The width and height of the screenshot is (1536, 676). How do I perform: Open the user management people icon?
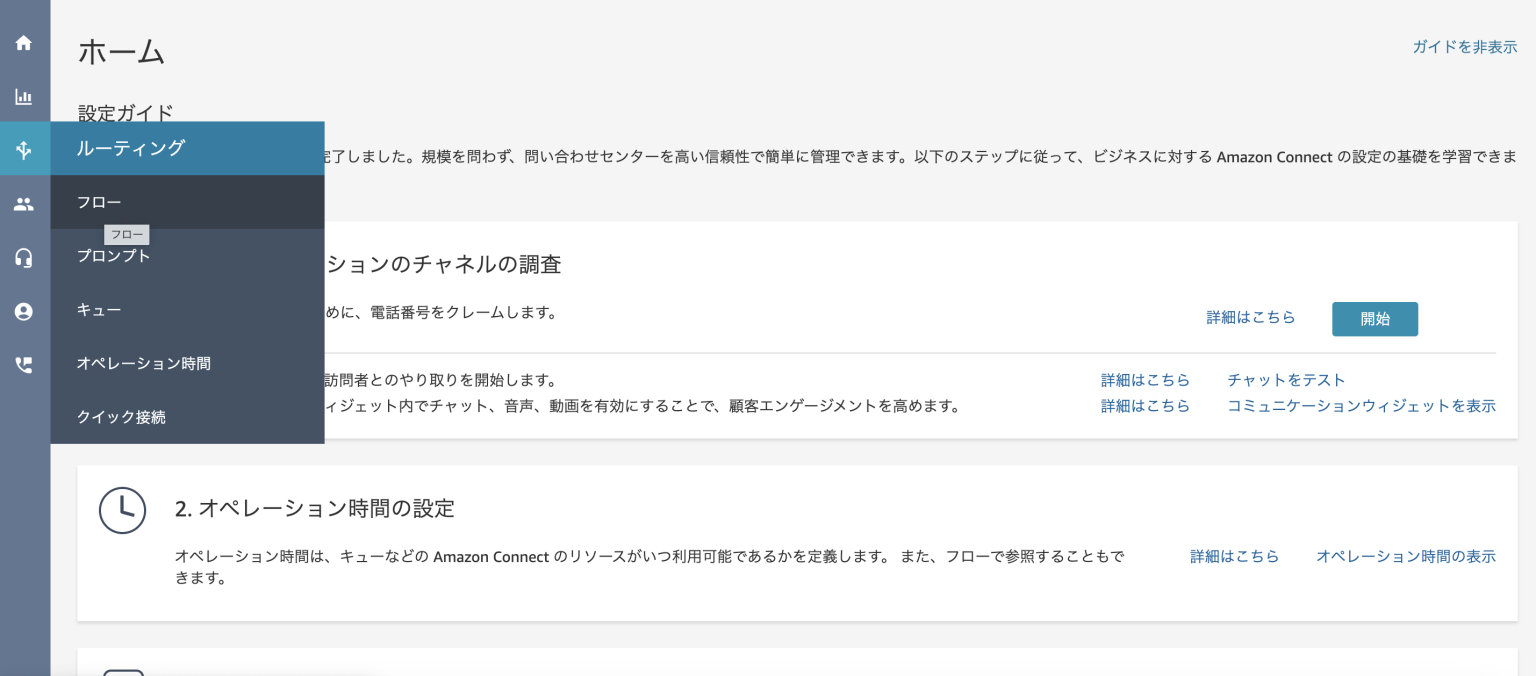click(x=24, y=203)
